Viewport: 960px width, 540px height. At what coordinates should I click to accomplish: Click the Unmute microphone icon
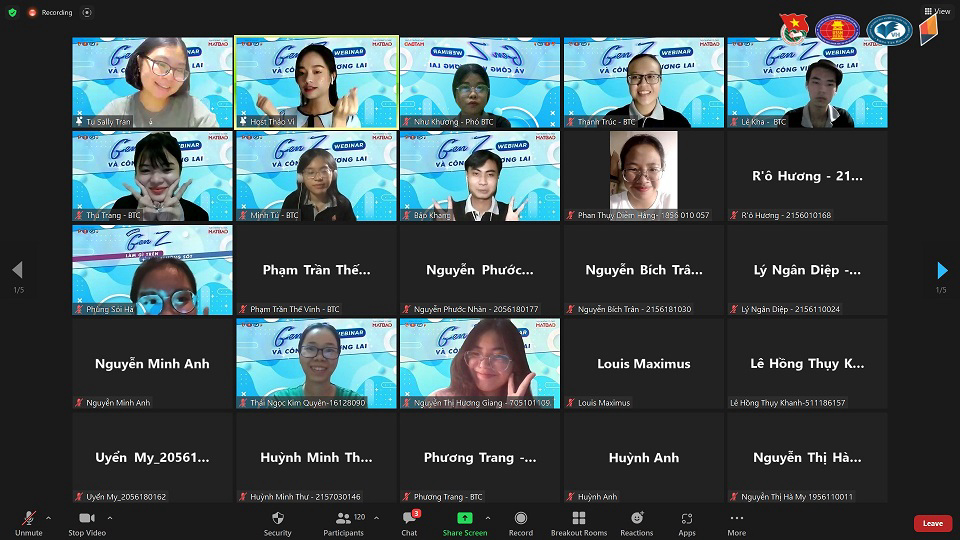click(28, 519)
